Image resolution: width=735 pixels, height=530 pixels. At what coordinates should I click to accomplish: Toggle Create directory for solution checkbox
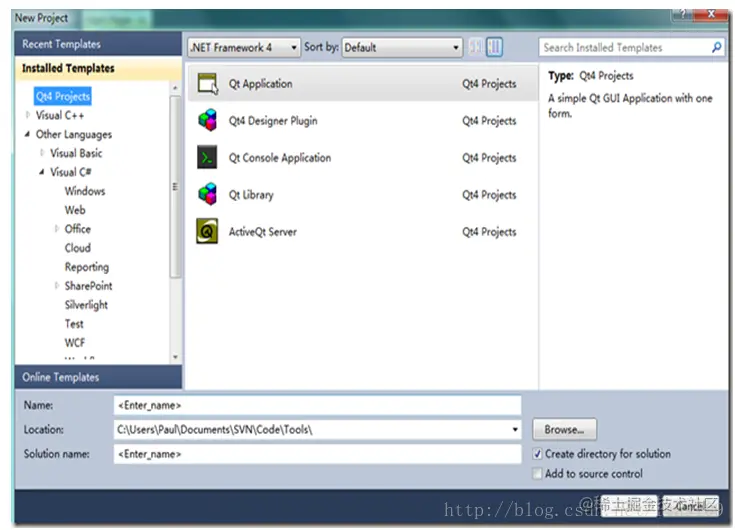(x=538, y=454)
